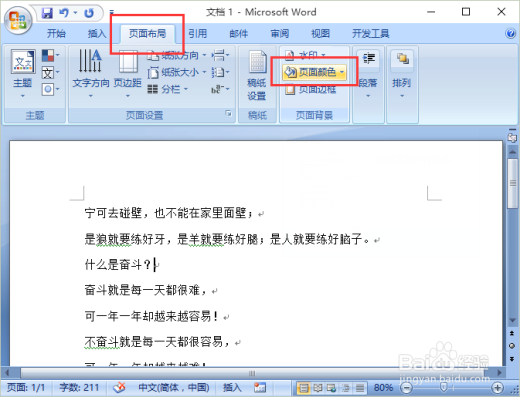Choose 纸张大小 paper size
Screen dimensions: 520x397
(x=177, y=72)
